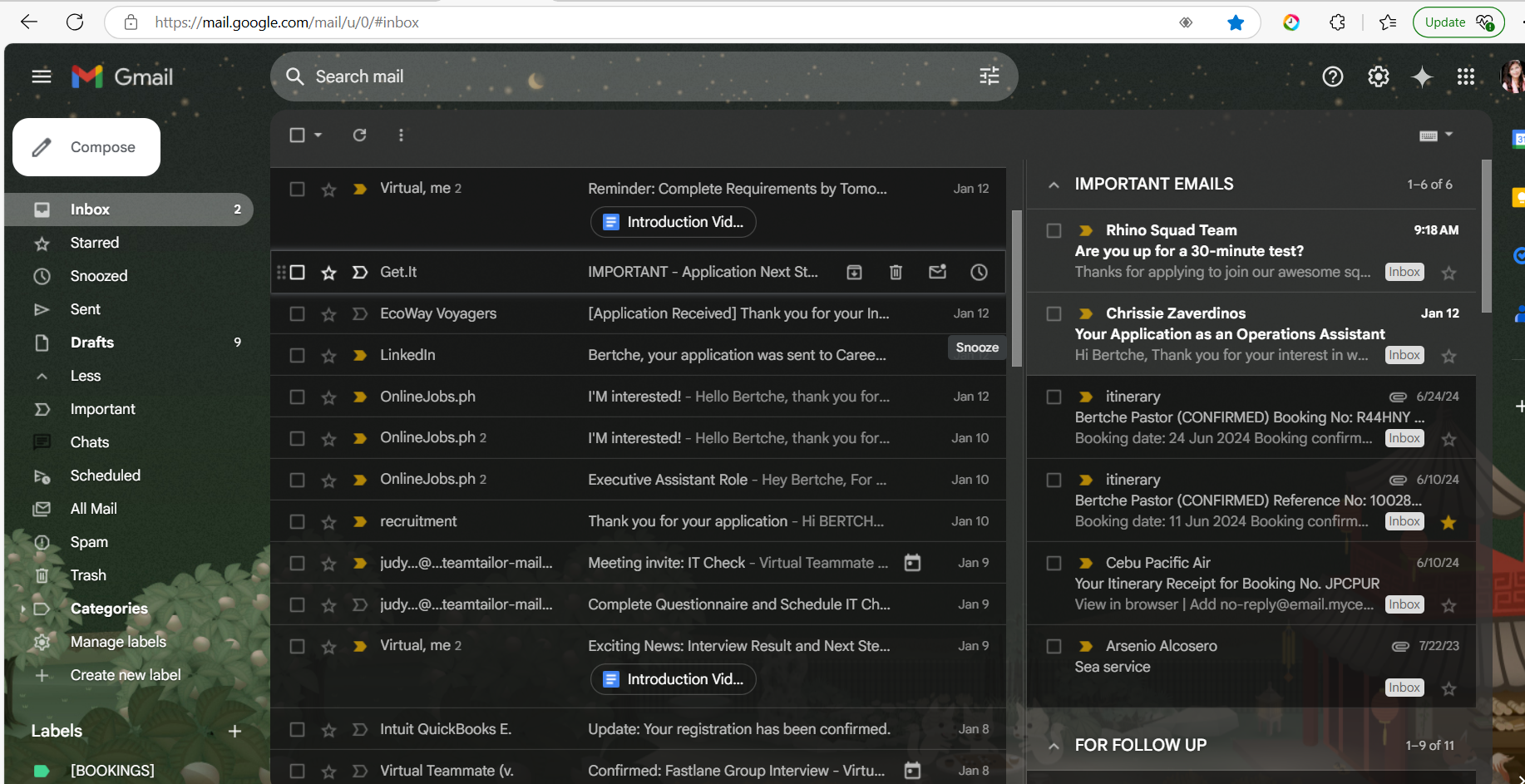This screenshot has height=784, width=1525.
Task: Toggle importance marker on Rhino Squad Team email
Action: pyautogui.click(x=1085, y=230)
